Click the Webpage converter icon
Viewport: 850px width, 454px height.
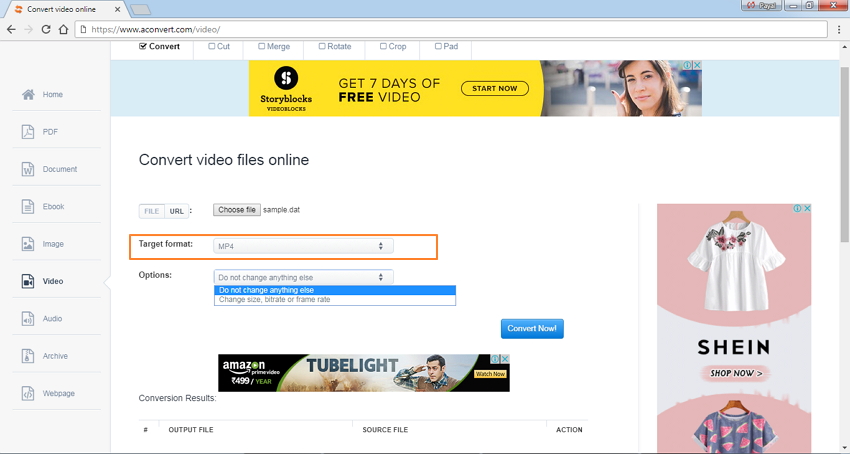coord(28,393)
